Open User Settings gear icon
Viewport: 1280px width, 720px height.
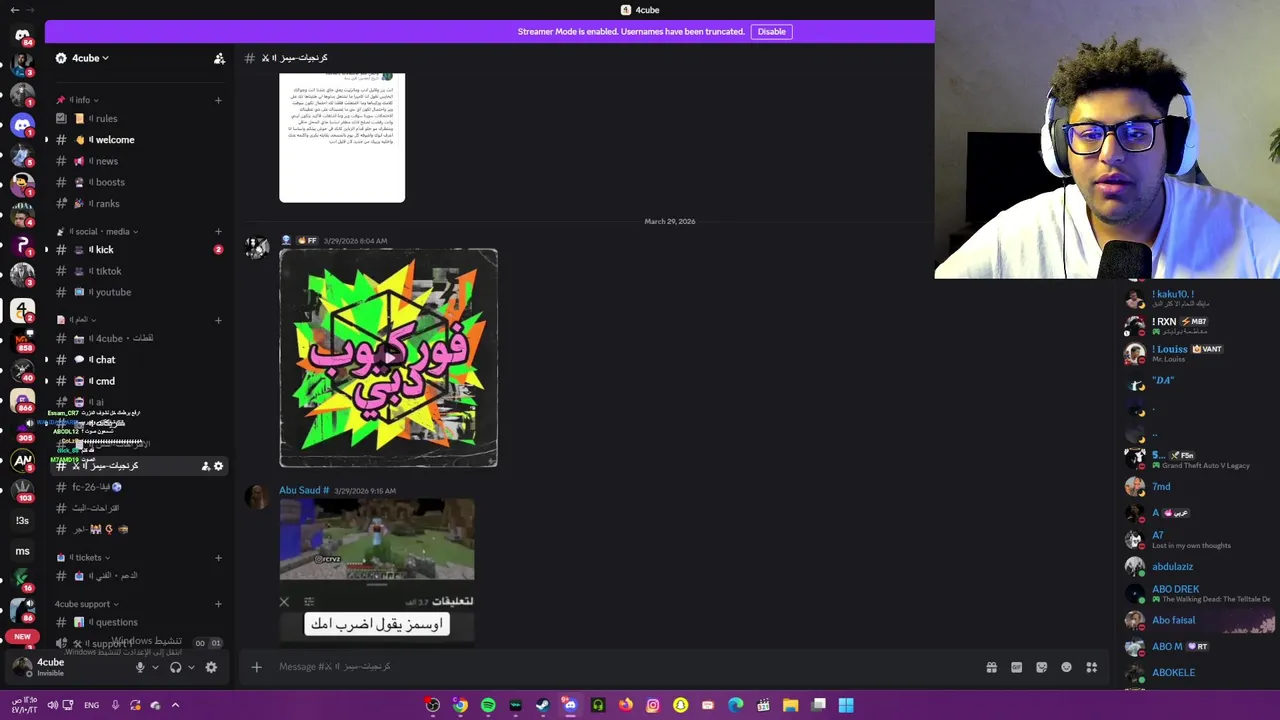coord(211,667)
